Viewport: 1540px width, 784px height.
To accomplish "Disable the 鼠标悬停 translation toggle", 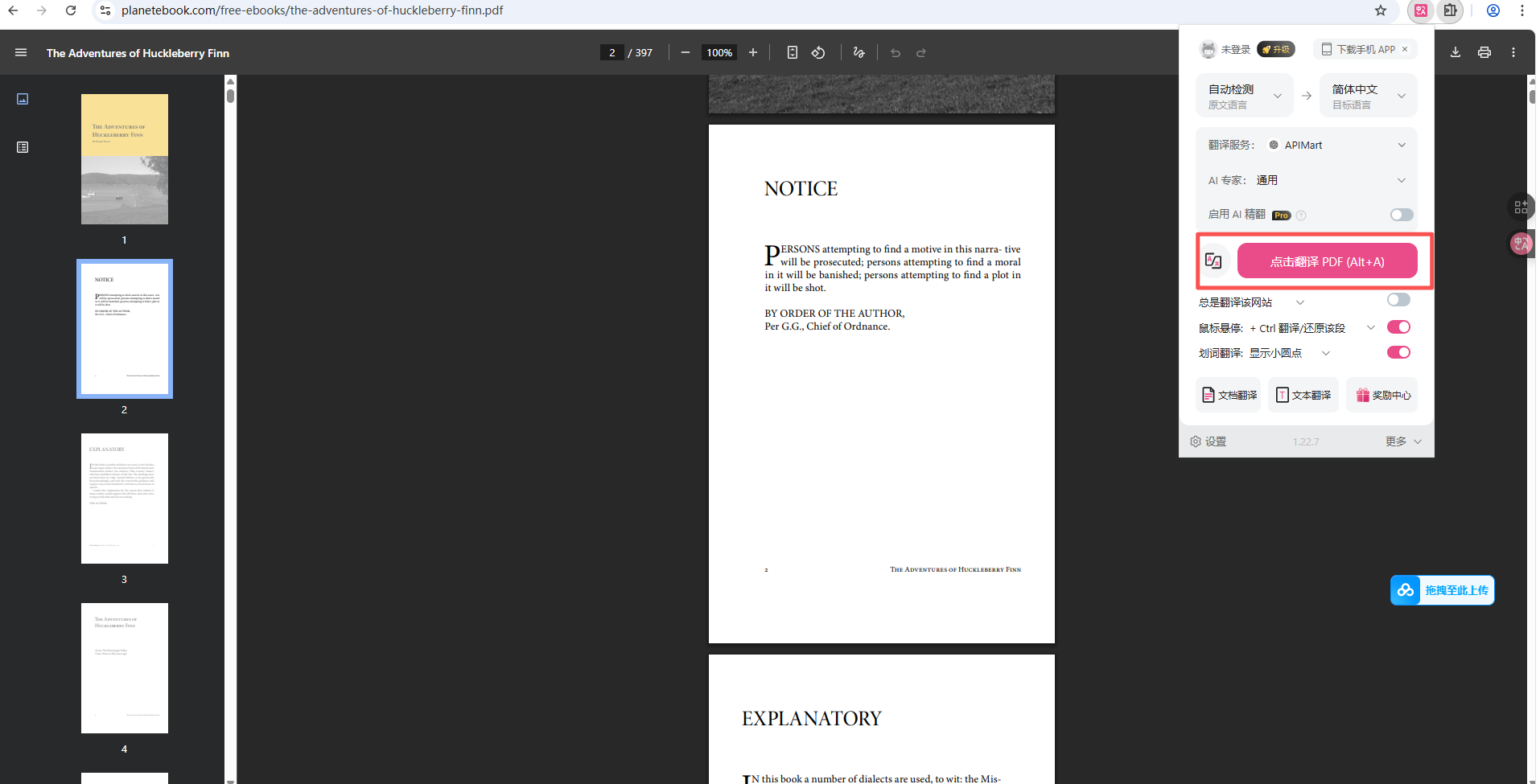I will click(x=1398, y=326).
